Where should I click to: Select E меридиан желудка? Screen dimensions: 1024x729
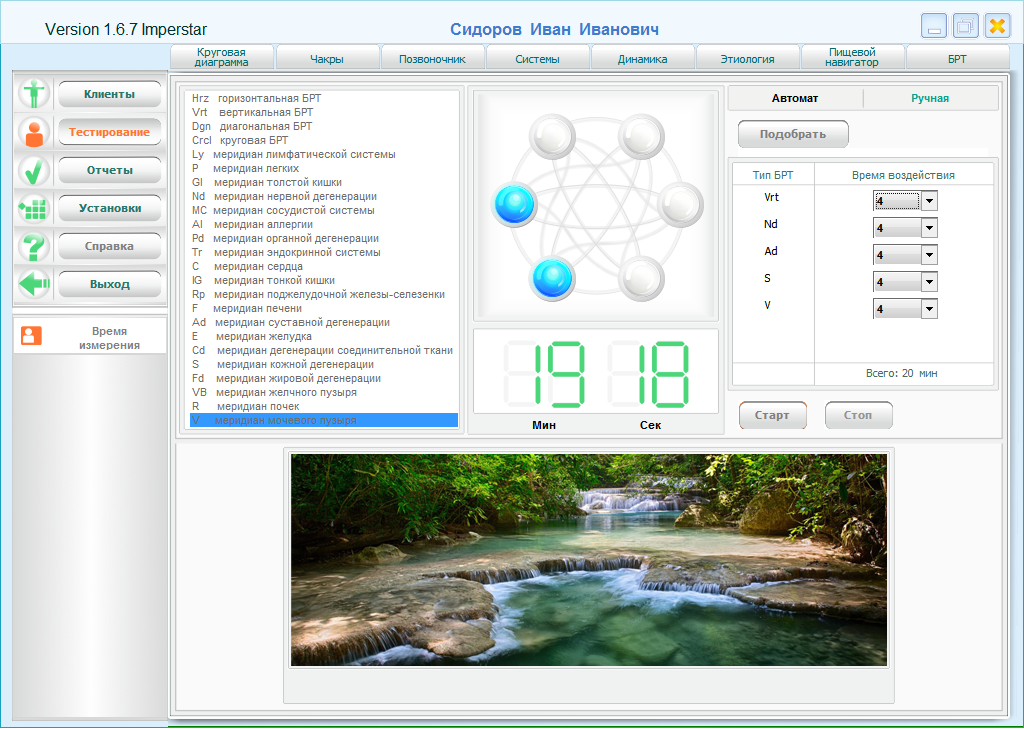pyautogui.click(x=324, y=336)
